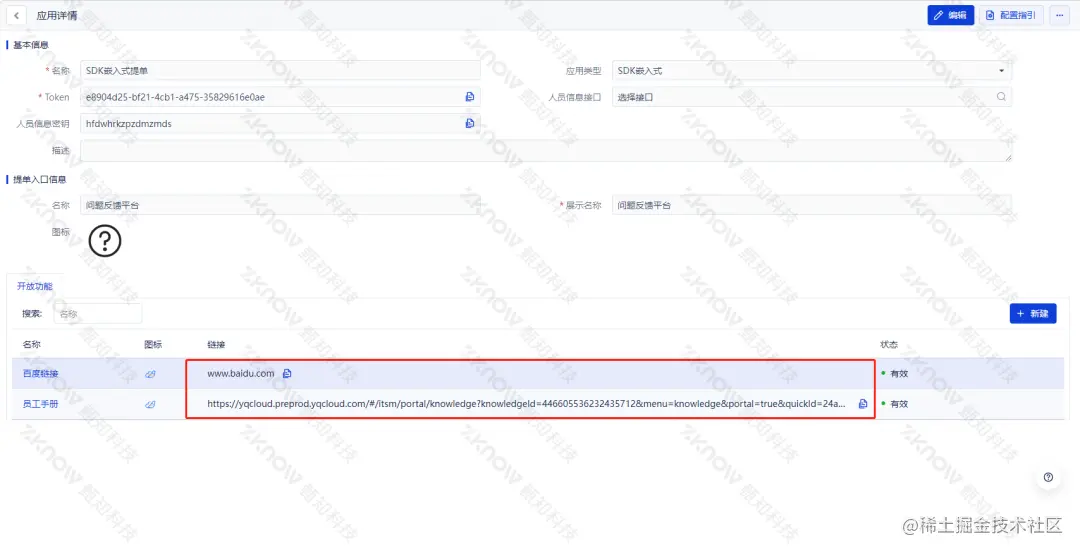The image size is (1080, 553).
Task: Click the www.baidu.com link text
Action: [240, 373]
